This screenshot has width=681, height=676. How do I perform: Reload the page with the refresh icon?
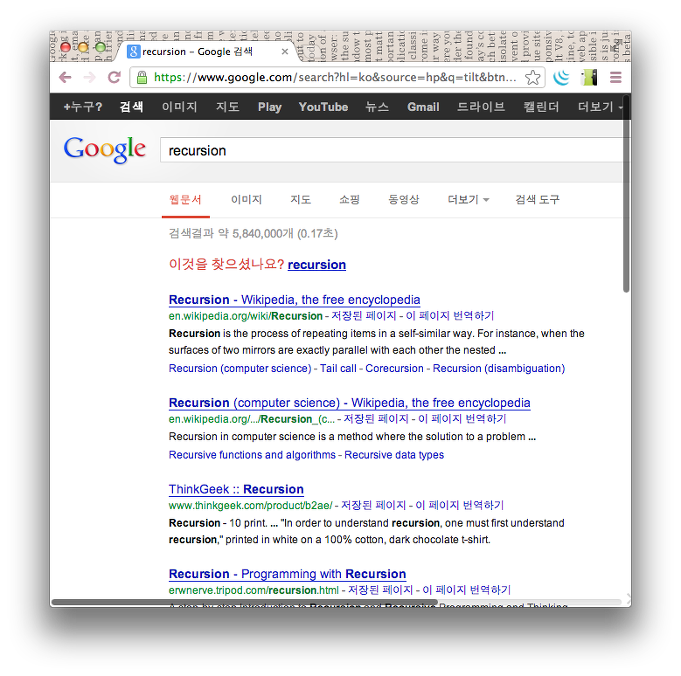pos(114,77)
